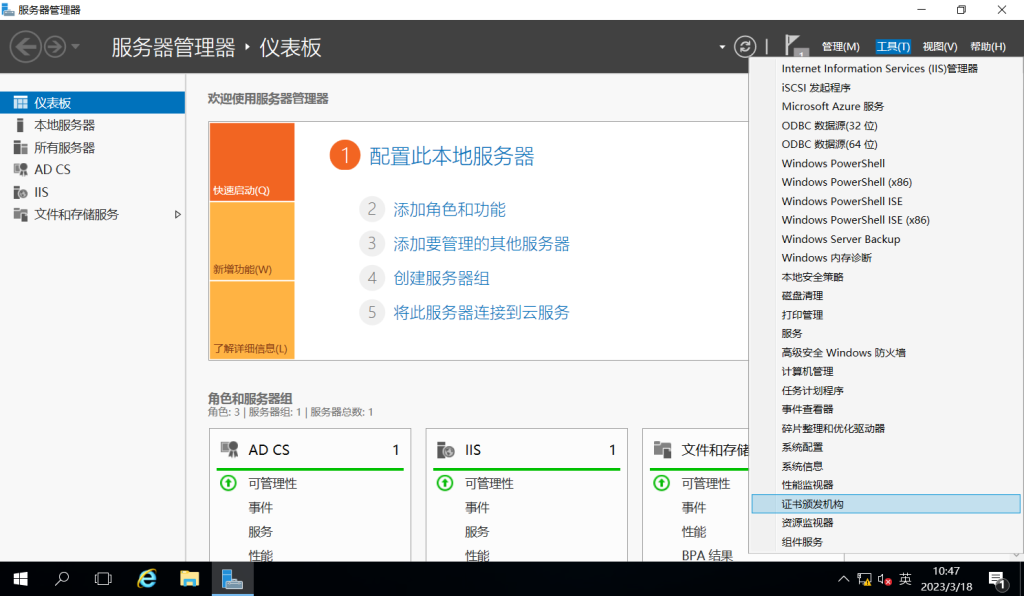Select 仪表板 in the sidebar
1024x596 pixels.
click(92, 102)
